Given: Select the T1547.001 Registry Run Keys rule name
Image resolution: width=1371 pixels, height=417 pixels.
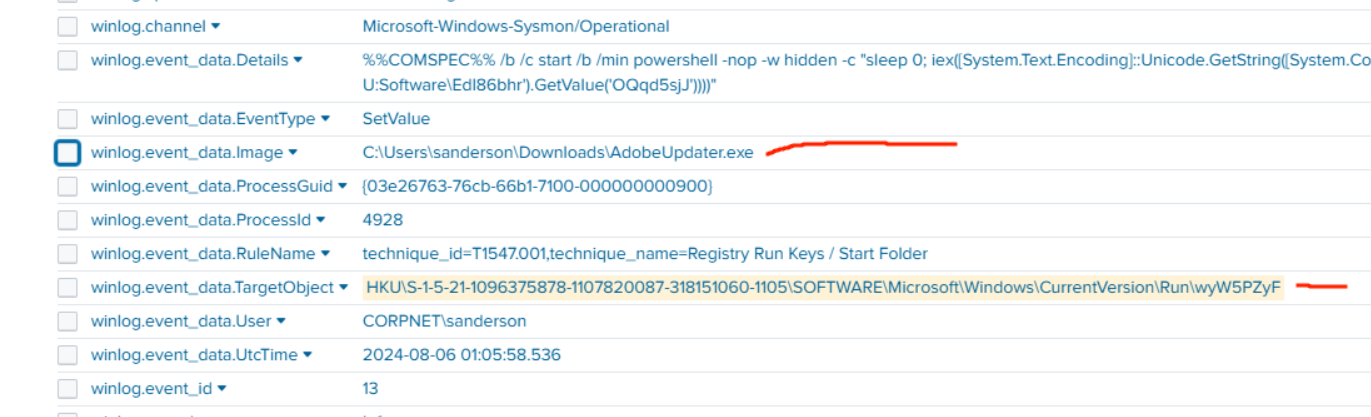Looking at the screenshot, I should 645,254.
